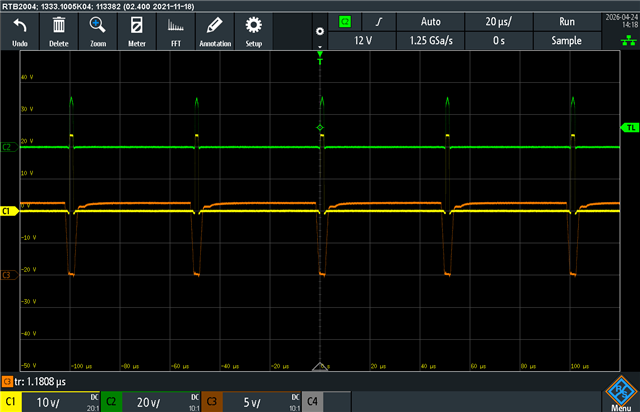Click the time reference triangle at bottom
The image size is (640, 412).
point(320,366)
